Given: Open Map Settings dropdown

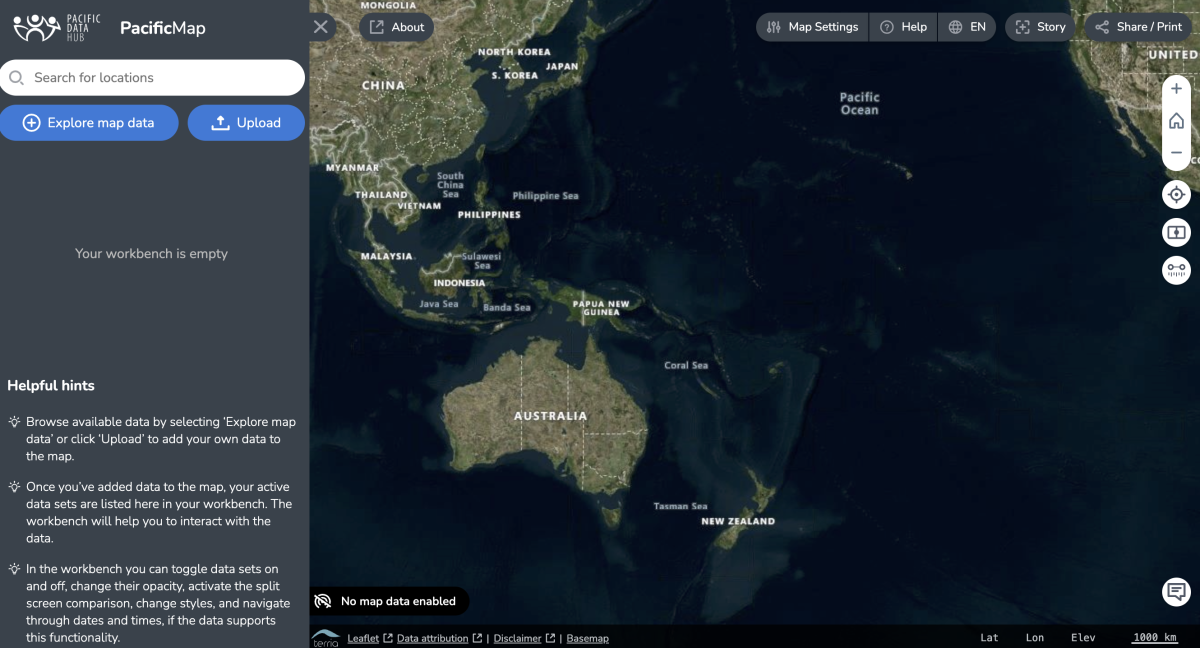Looking at the screenshot, I should (x=812, y=27).
